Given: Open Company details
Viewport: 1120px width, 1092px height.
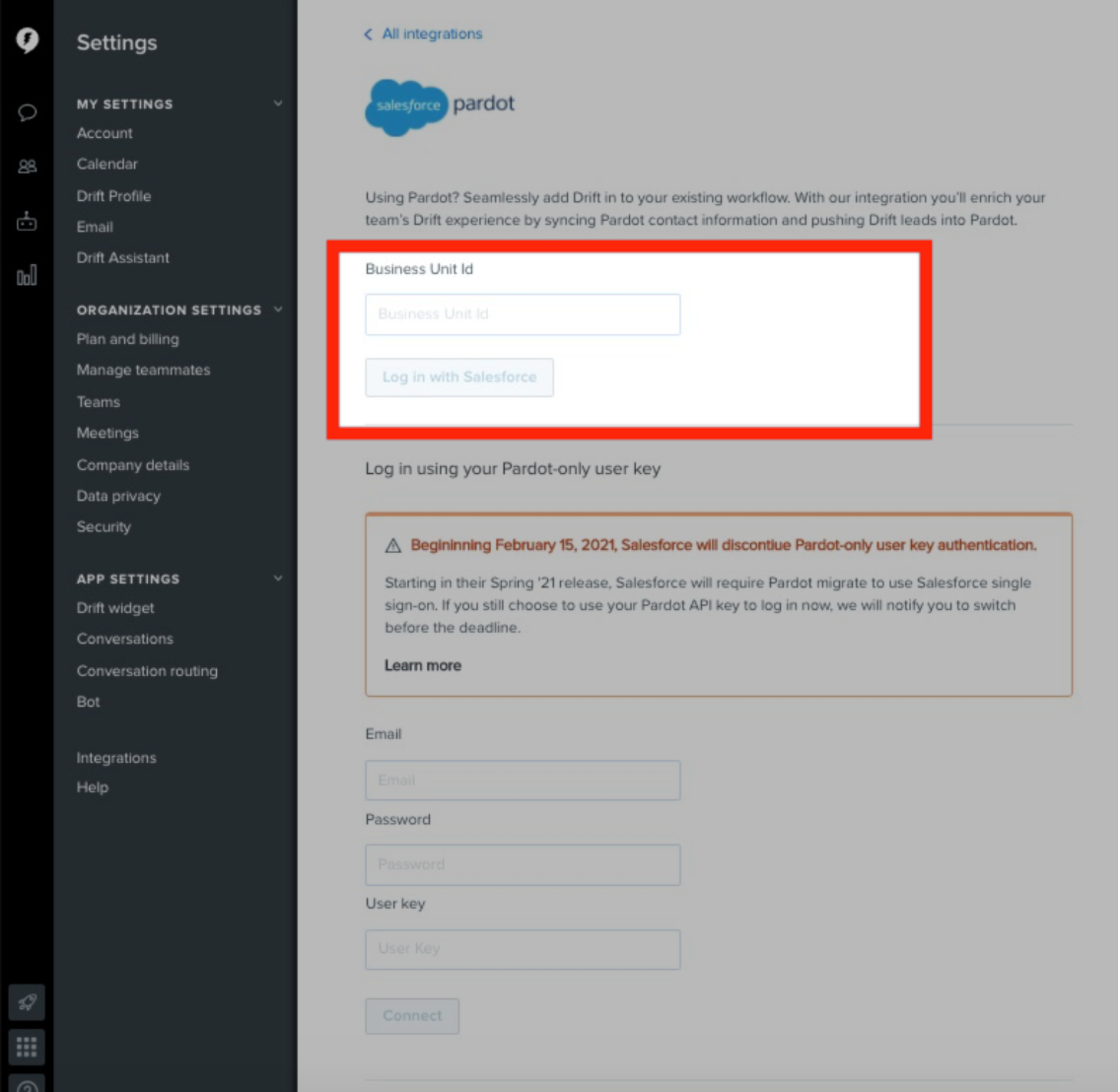Looking at the screenshot, I should 133,465.
